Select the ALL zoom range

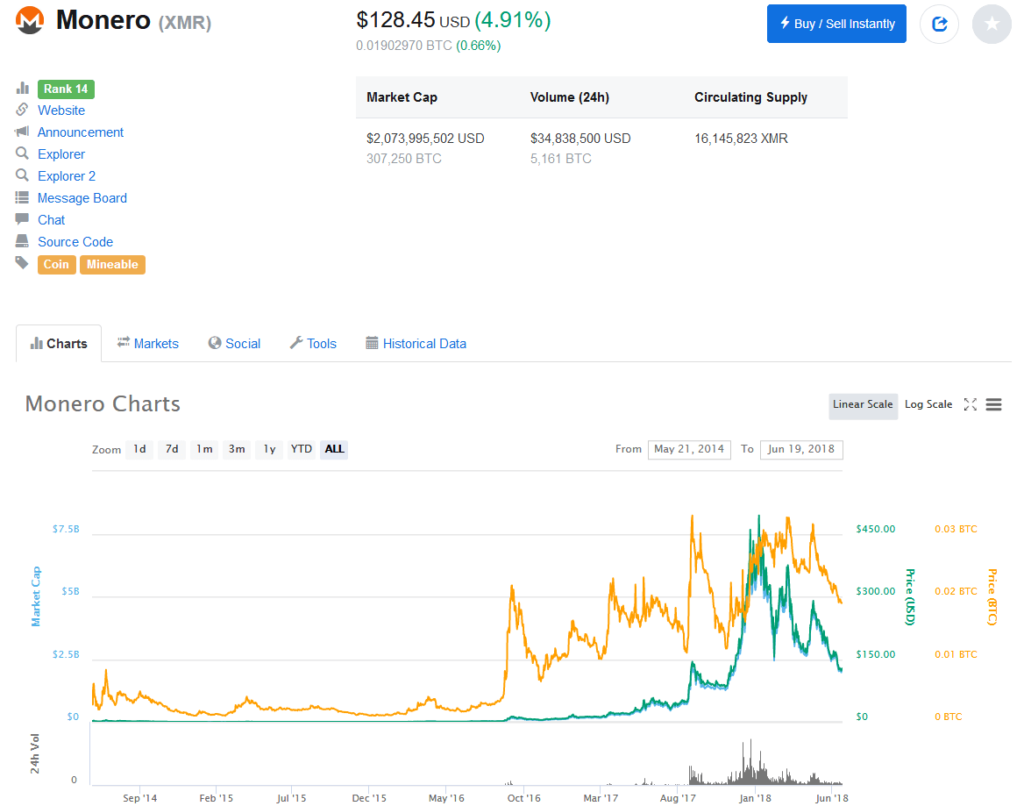tap(334, 449)
